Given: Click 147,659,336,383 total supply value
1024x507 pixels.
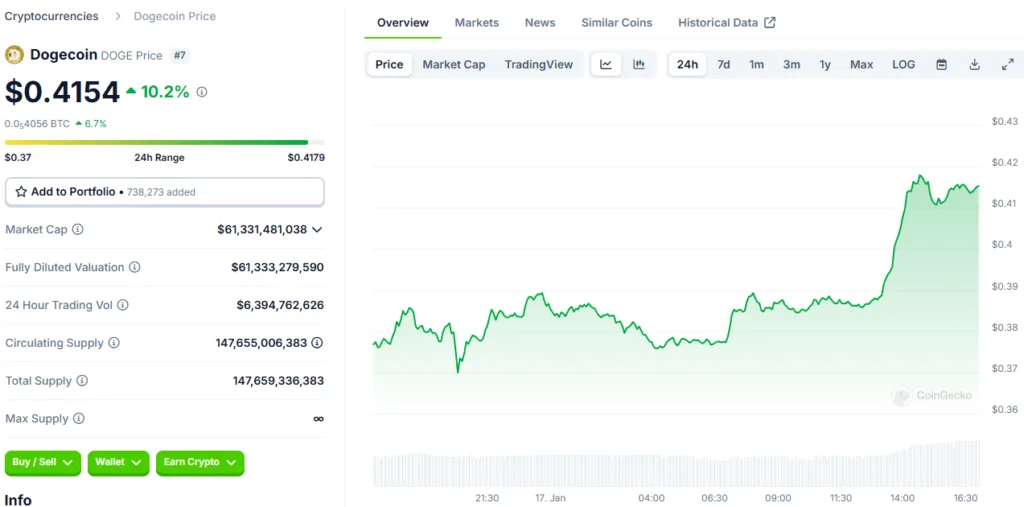Looking at the screenshot, I should pyautogui.click(x=278, y=380).
